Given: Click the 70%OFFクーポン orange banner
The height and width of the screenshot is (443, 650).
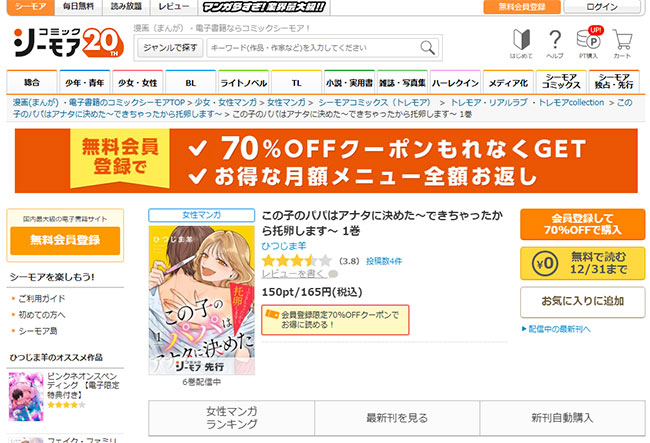Looking at the screenshot, I should click(x=326, y=161).
